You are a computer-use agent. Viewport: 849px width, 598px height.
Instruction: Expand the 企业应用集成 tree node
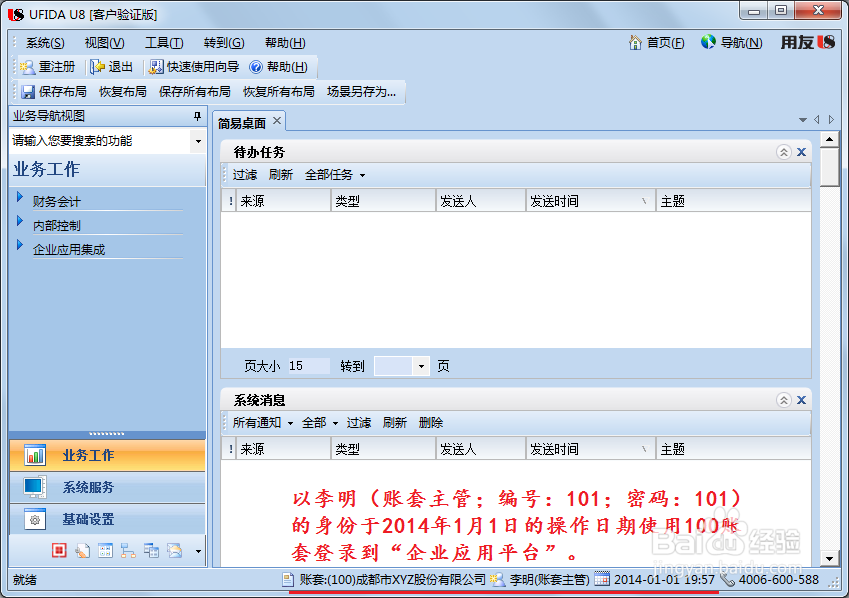pos(20,245)
